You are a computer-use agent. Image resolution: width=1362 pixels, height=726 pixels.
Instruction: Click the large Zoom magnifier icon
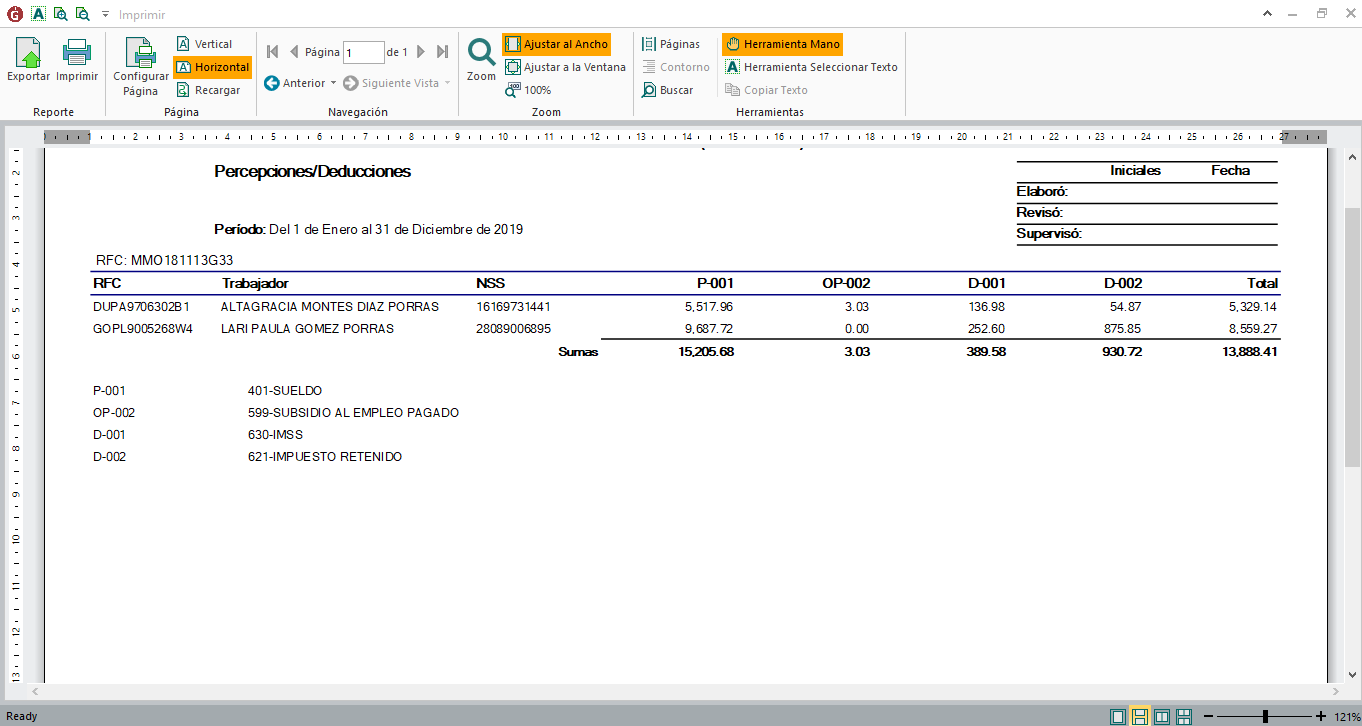(x=481, y=54)
